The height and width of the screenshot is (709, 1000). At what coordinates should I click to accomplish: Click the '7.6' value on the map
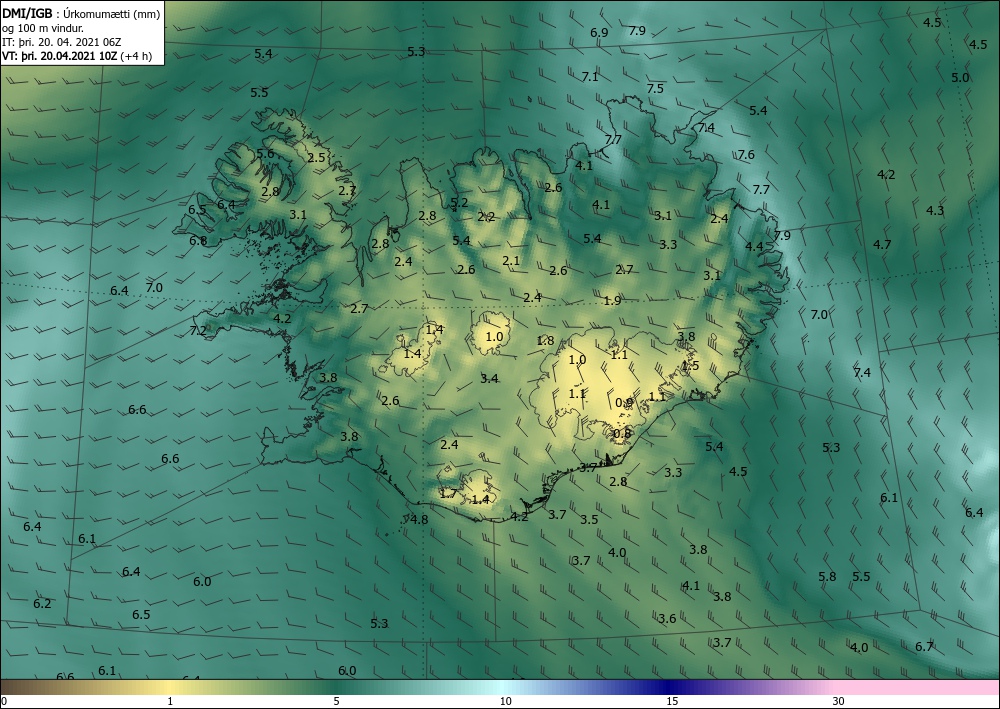(746, 155)
